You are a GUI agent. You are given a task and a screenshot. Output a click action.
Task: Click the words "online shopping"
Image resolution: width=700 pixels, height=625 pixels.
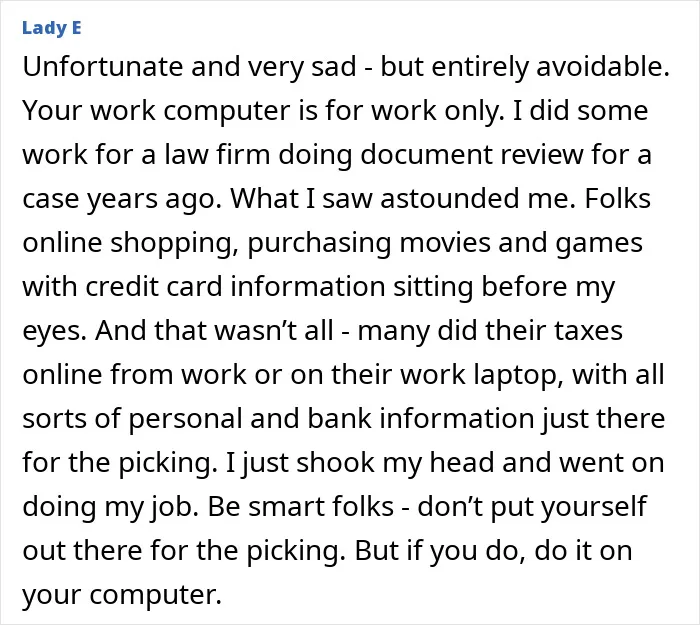(129, 242)
